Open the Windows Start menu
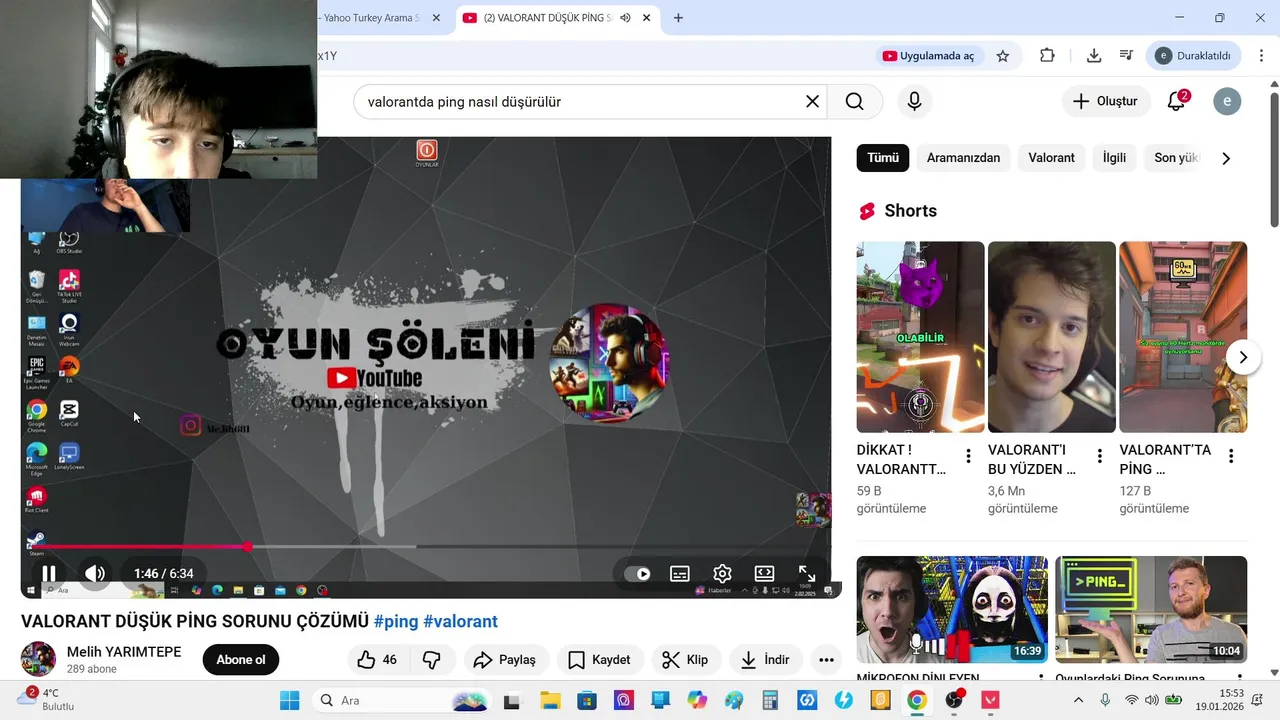This screenshot has height=720, width=1280. [x=289, y=700]
